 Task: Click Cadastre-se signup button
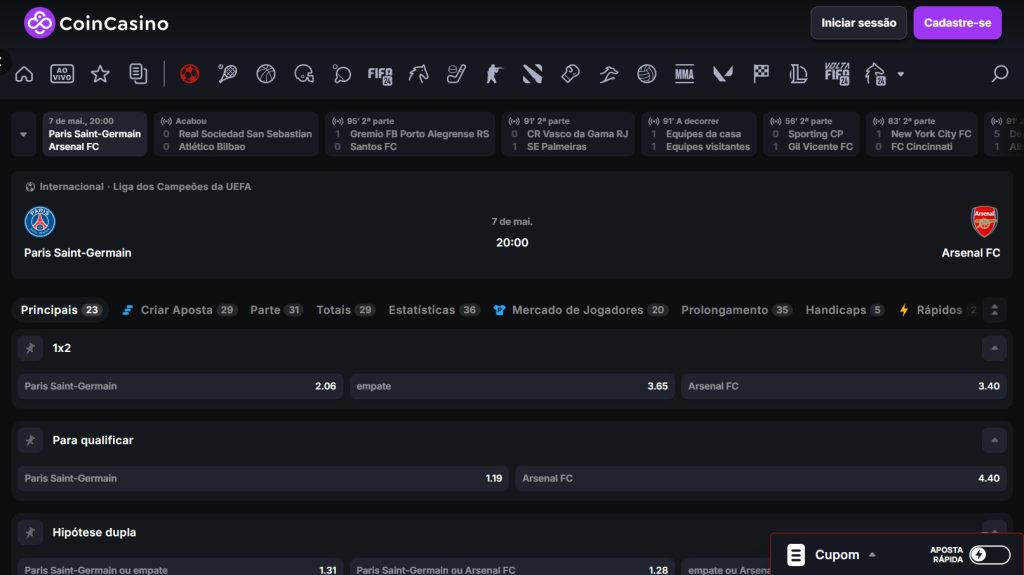pos(957,23)
